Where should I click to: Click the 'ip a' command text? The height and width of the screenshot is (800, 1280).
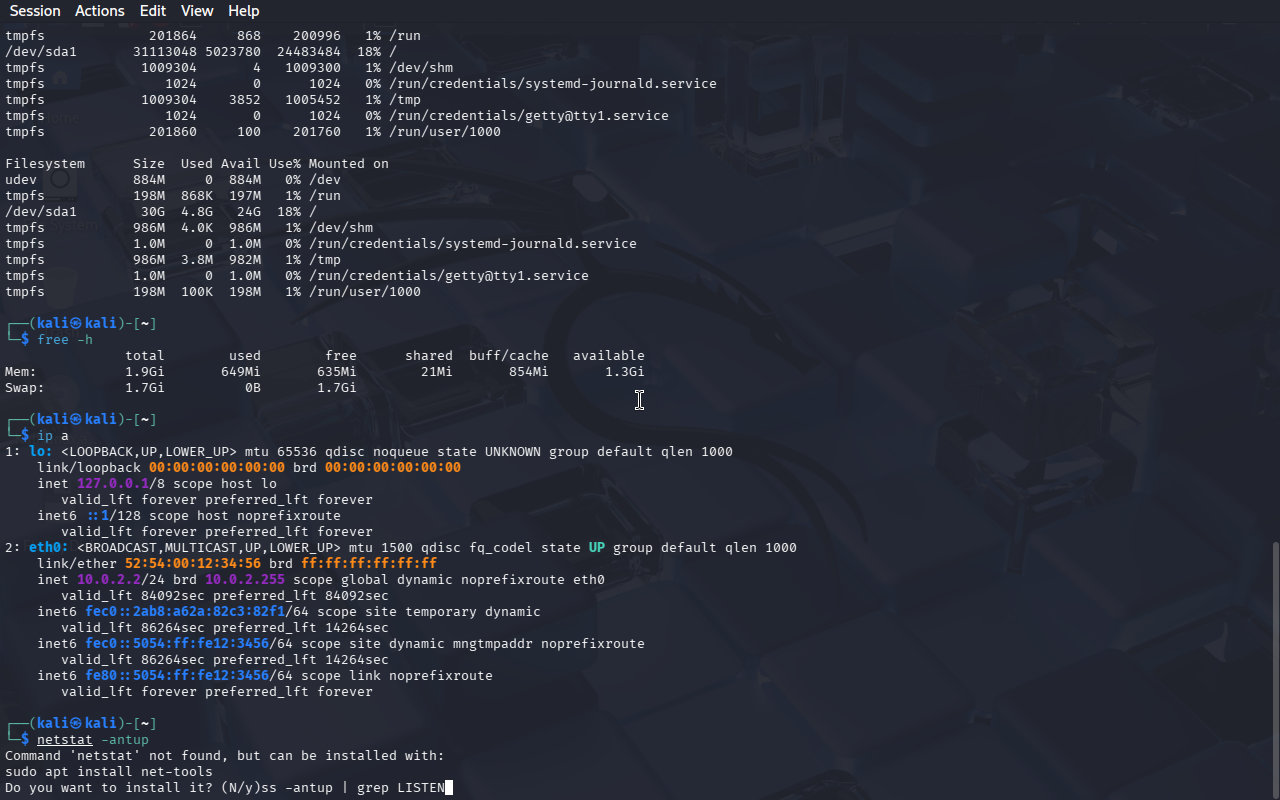53,436
